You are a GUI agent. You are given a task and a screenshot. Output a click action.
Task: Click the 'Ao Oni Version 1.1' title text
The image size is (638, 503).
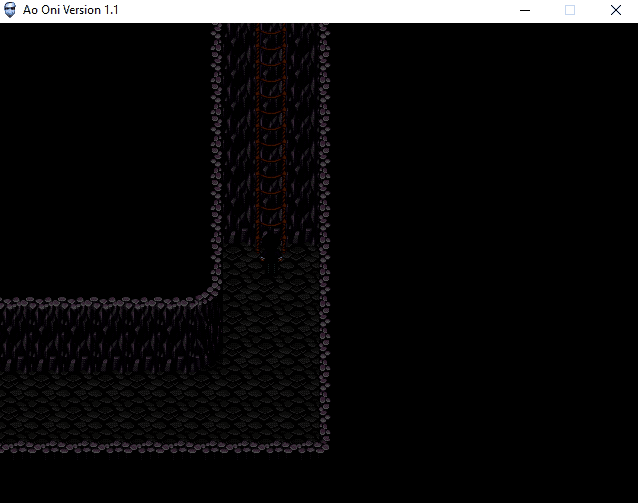pos(70,10)
